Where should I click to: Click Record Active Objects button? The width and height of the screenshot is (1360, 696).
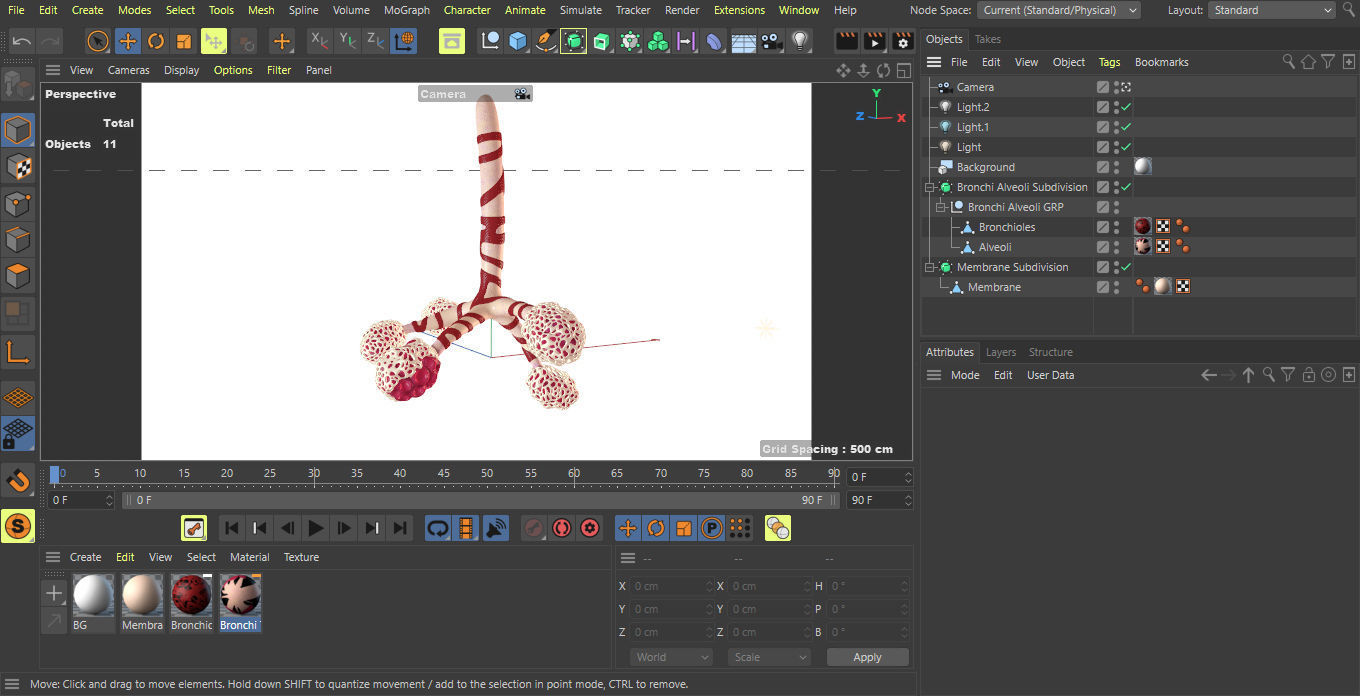[534, 528]
